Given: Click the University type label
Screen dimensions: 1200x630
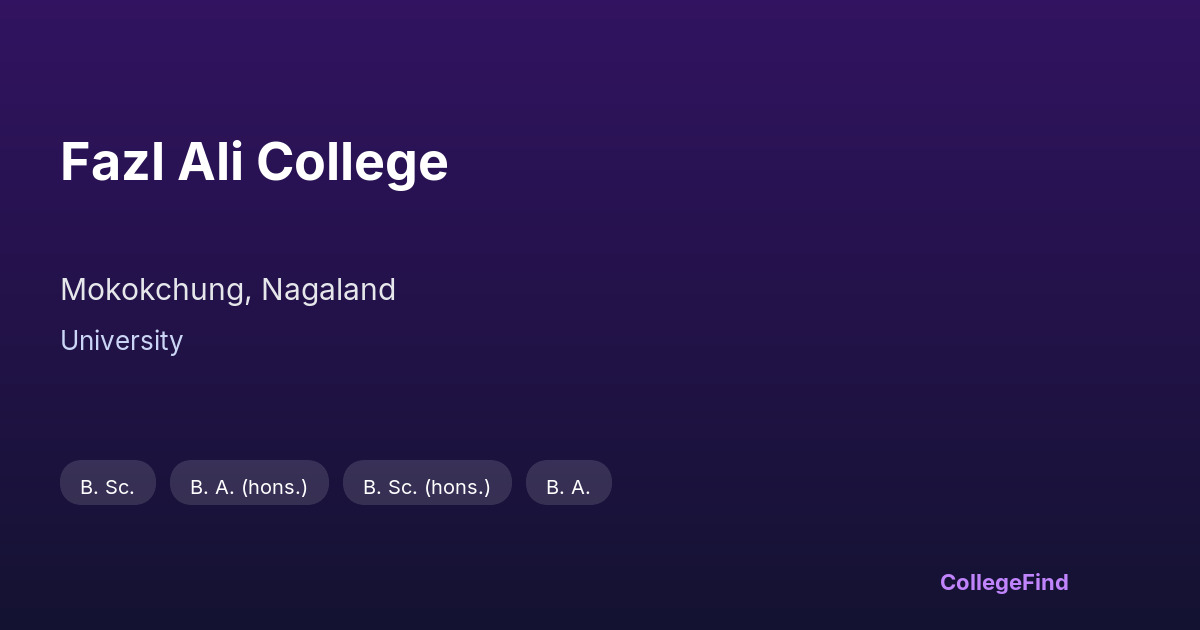Looking at the screenshot, I should pyautogui.click(x=121, y=341).
